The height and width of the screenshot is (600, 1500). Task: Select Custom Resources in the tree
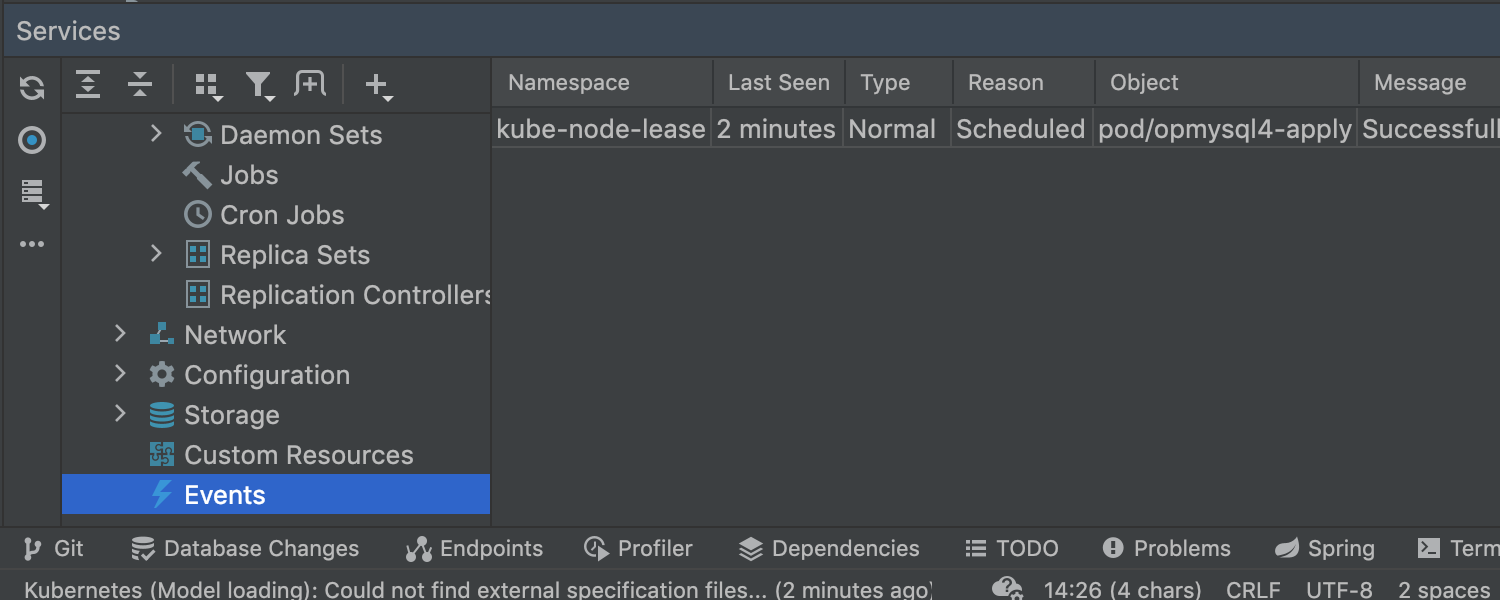[x=298, y=455]
